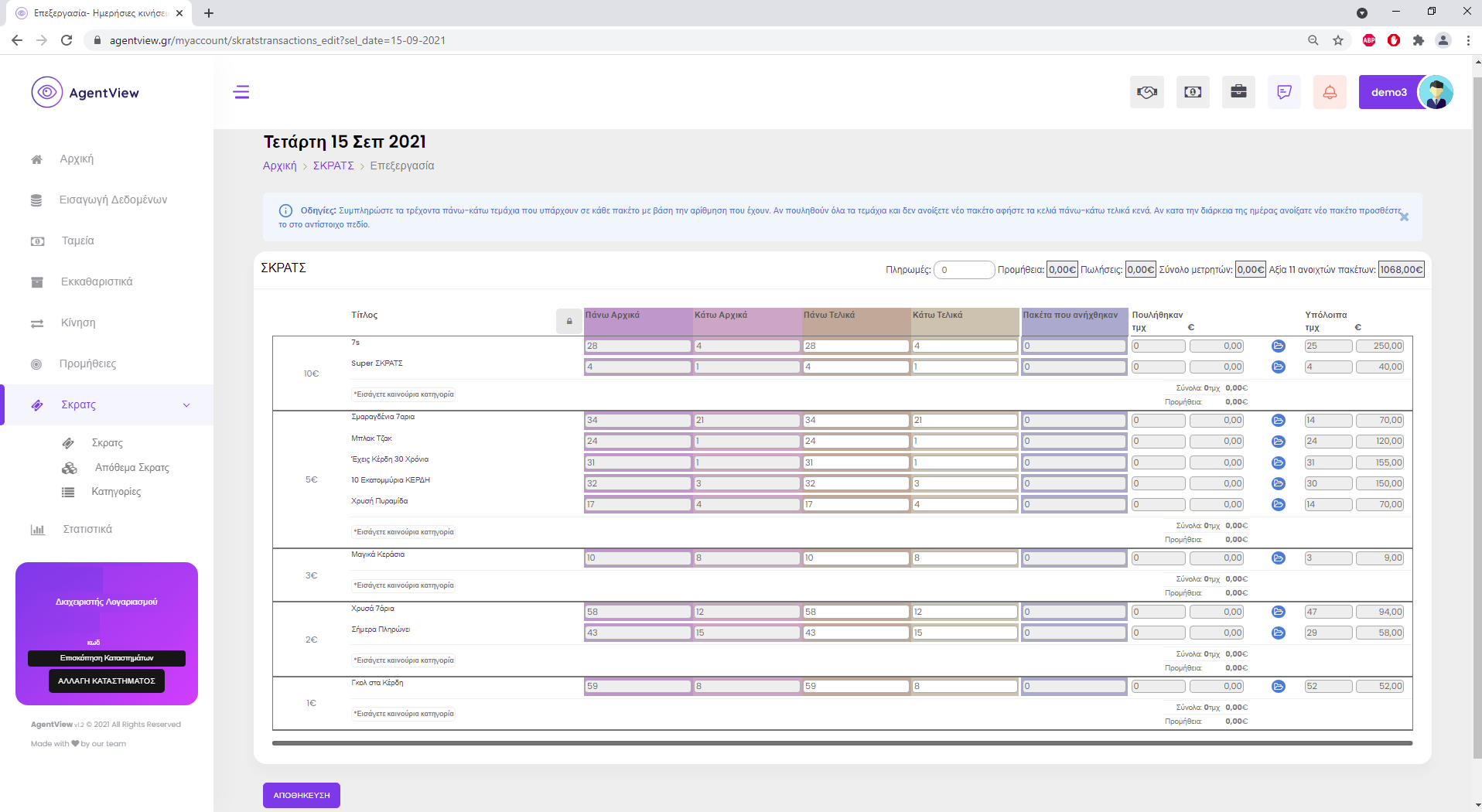Open the cash money icon in header
This screenshot has height=812, width=1482.
1192,92
